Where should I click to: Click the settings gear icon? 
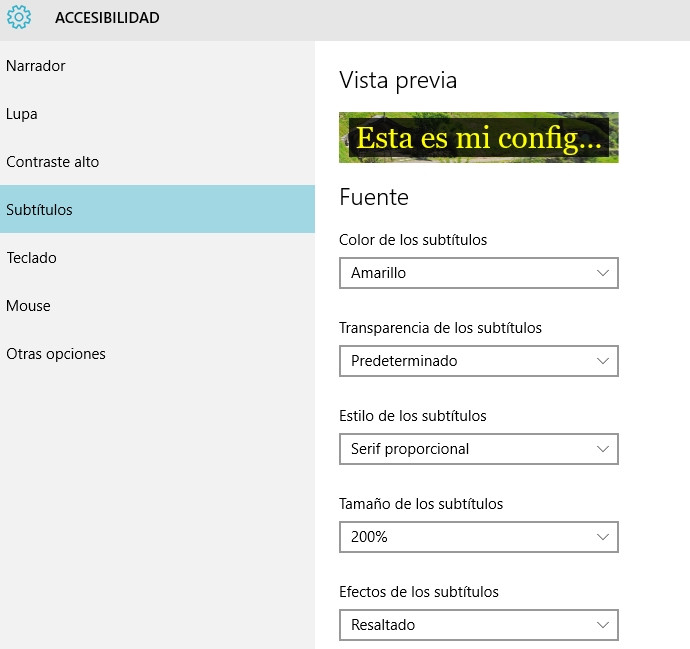(19, 18)
